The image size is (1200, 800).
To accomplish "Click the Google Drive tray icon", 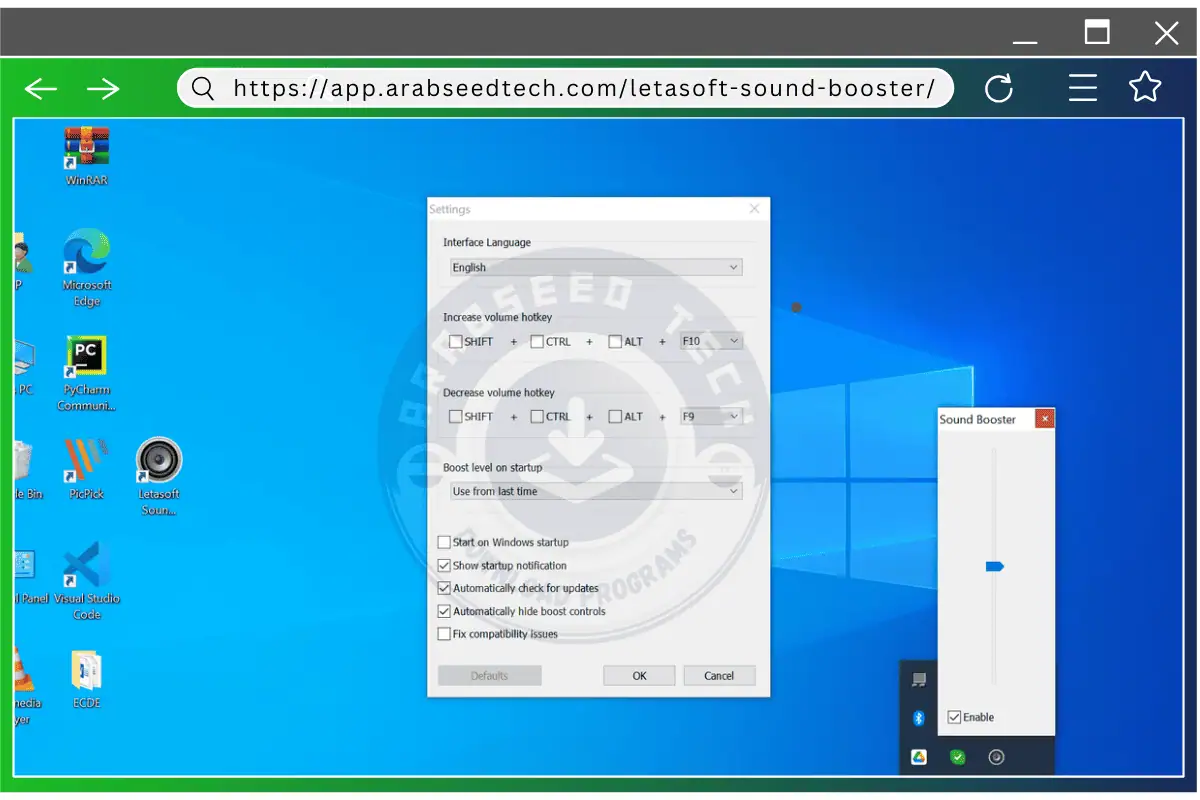I will 918,757.
